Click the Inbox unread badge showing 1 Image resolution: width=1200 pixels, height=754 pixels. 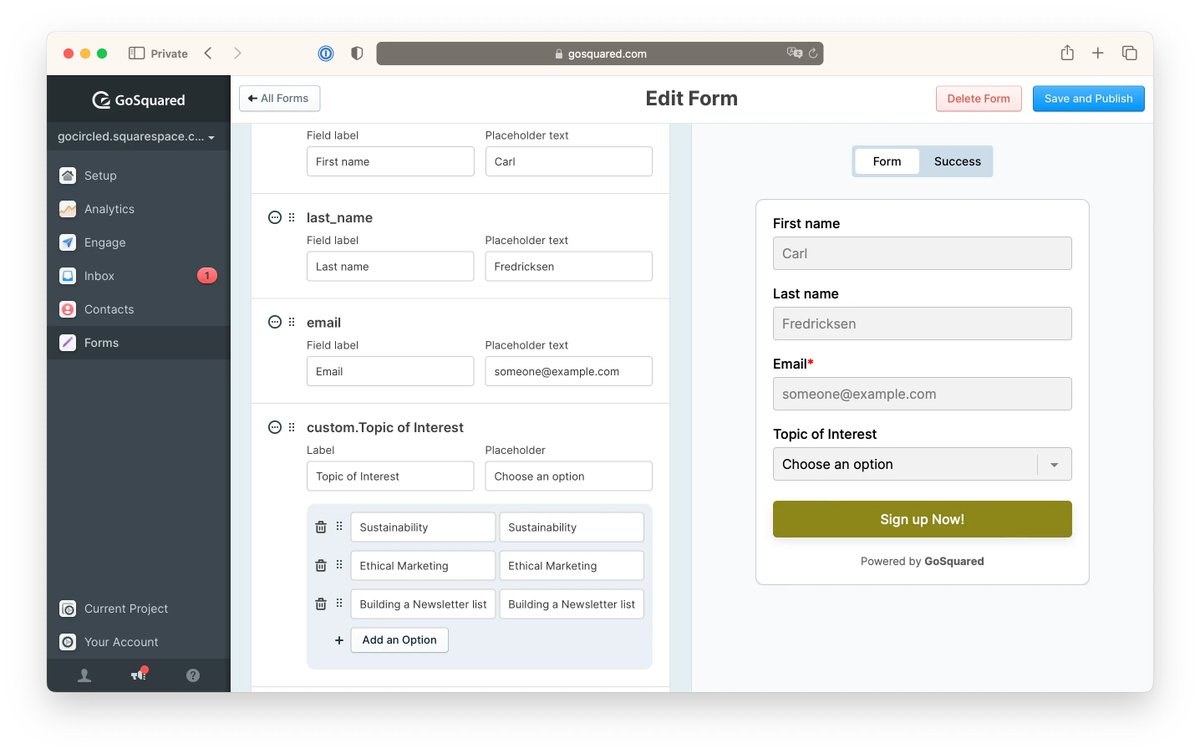tap(206, 276)
